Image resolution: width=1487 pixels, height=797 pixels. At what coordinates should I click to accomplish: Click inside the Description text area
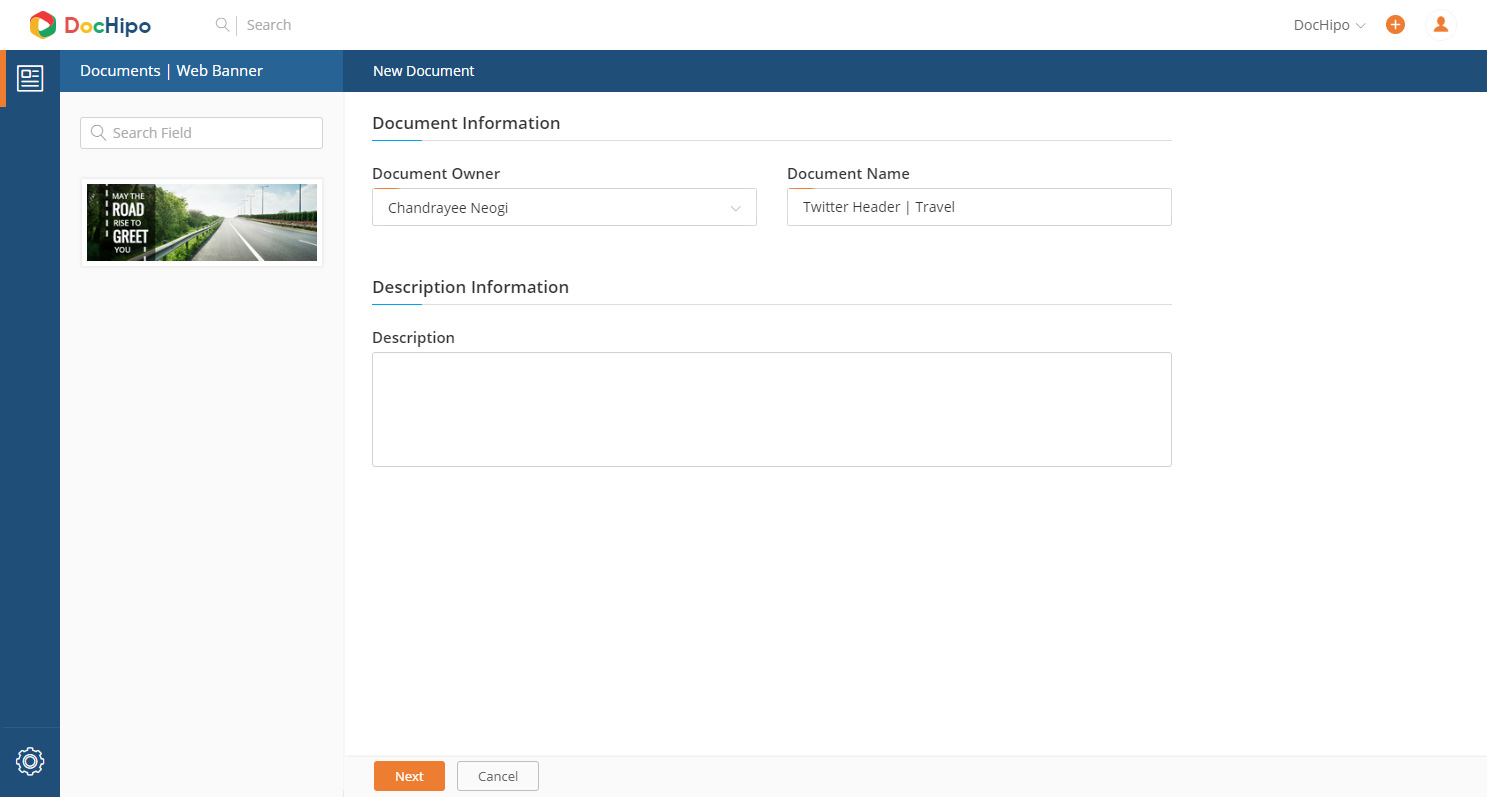click(x=771, y=409)
